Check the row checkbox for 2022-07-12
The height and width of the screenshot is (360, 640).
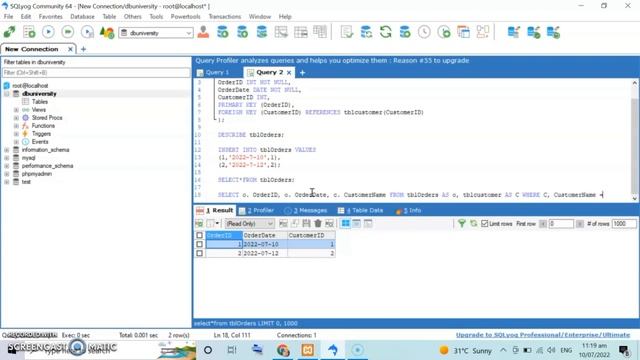199,253
